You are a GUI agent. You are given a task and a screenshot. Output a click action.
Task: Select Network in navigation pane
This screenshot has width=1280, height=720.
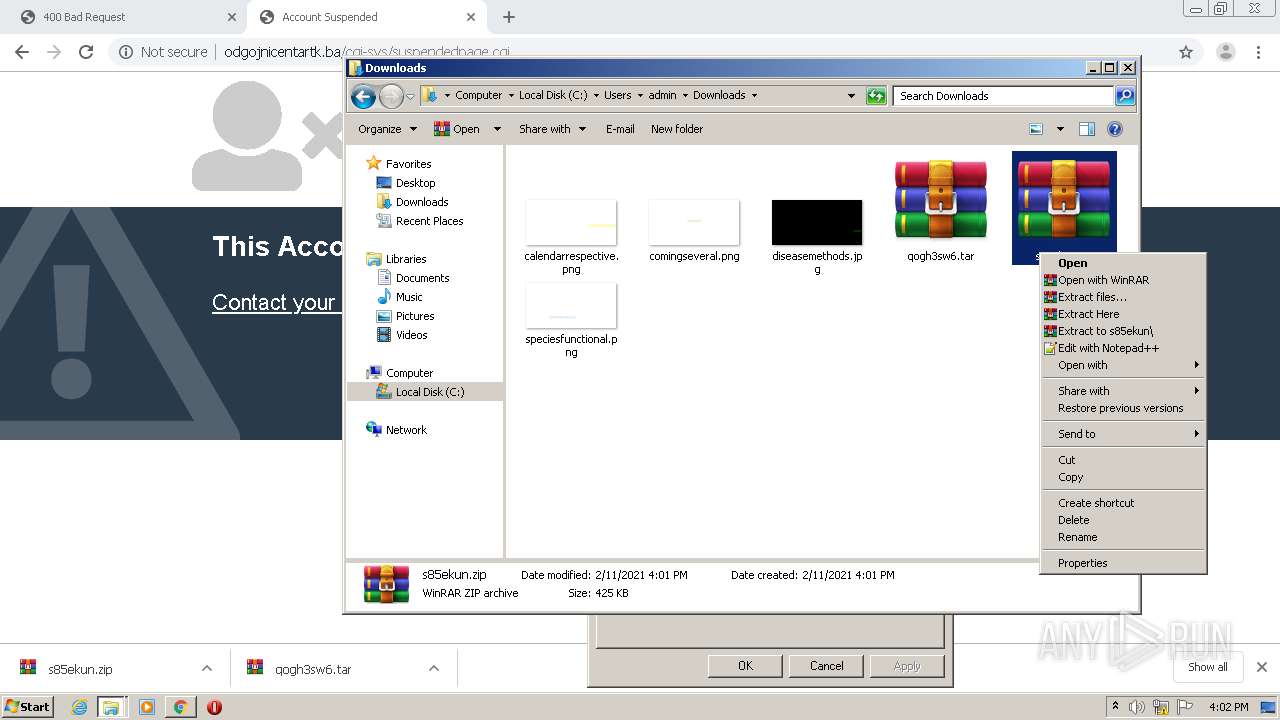406,430
